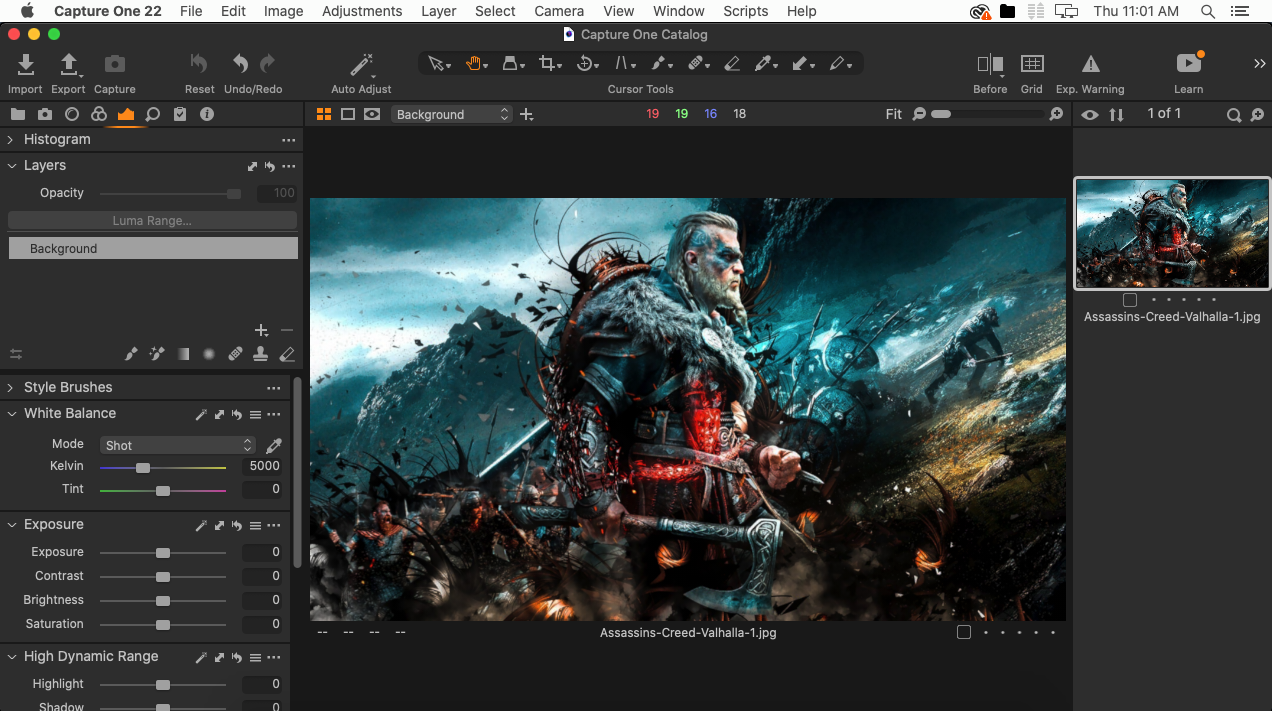Select the Assassins-Creed-Valhalla-1 thumbnail

pyautogui.click(x=1172, y=234)
